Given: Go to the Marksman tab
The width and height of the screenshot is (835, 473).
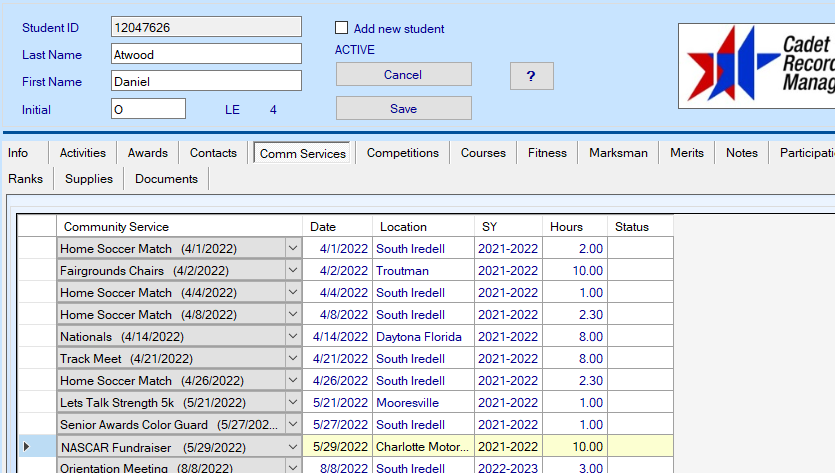Looking at the screenshot, I should 618,153.
